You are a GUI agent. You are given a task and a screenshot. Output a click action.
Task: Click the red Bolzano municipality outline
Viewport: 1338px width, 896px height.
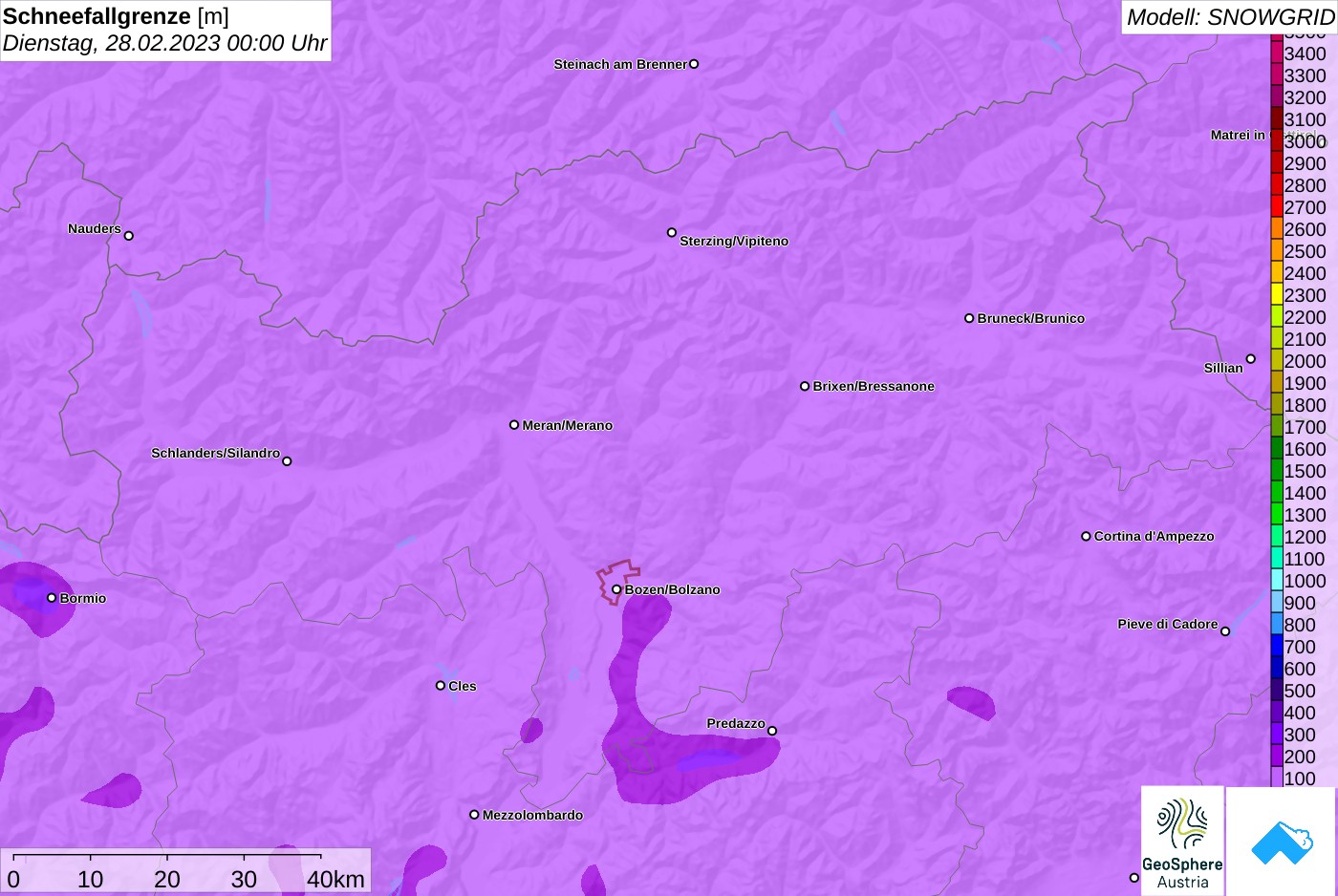(x=617, y=581)
